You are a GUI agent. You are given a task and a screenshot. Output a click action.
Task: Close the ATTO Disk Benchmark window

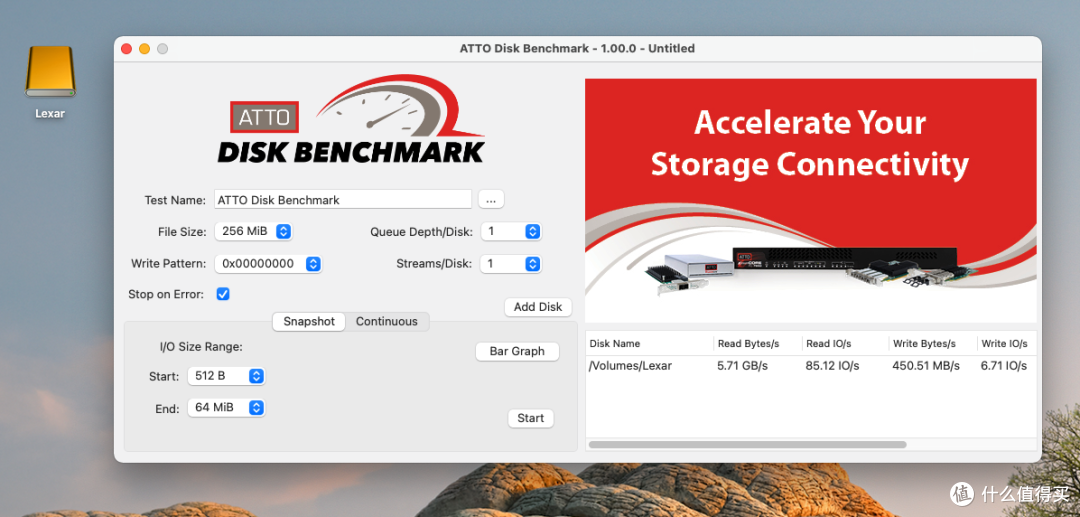[126, 49]
